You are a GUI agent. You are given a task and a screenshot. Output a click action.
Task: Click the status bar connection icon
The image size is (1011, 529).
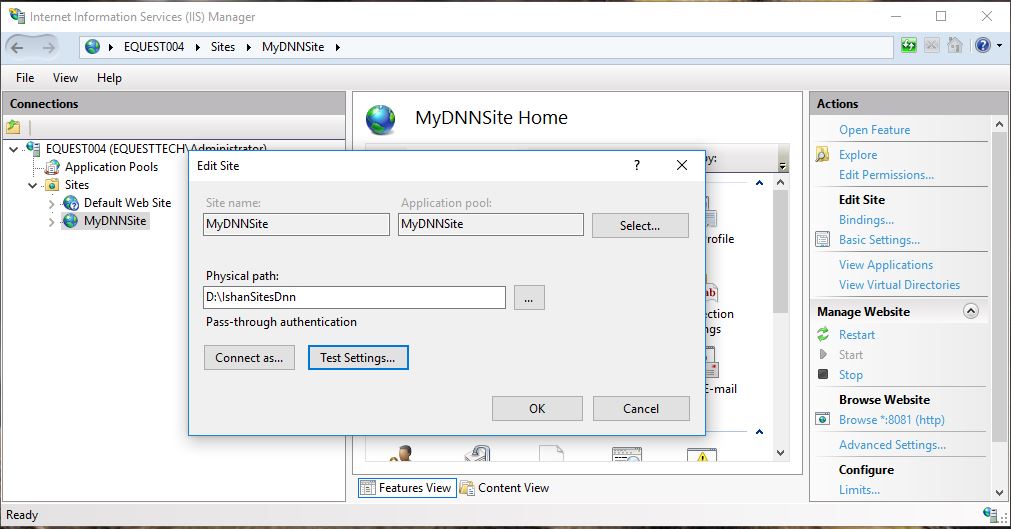tap(991, 514)
